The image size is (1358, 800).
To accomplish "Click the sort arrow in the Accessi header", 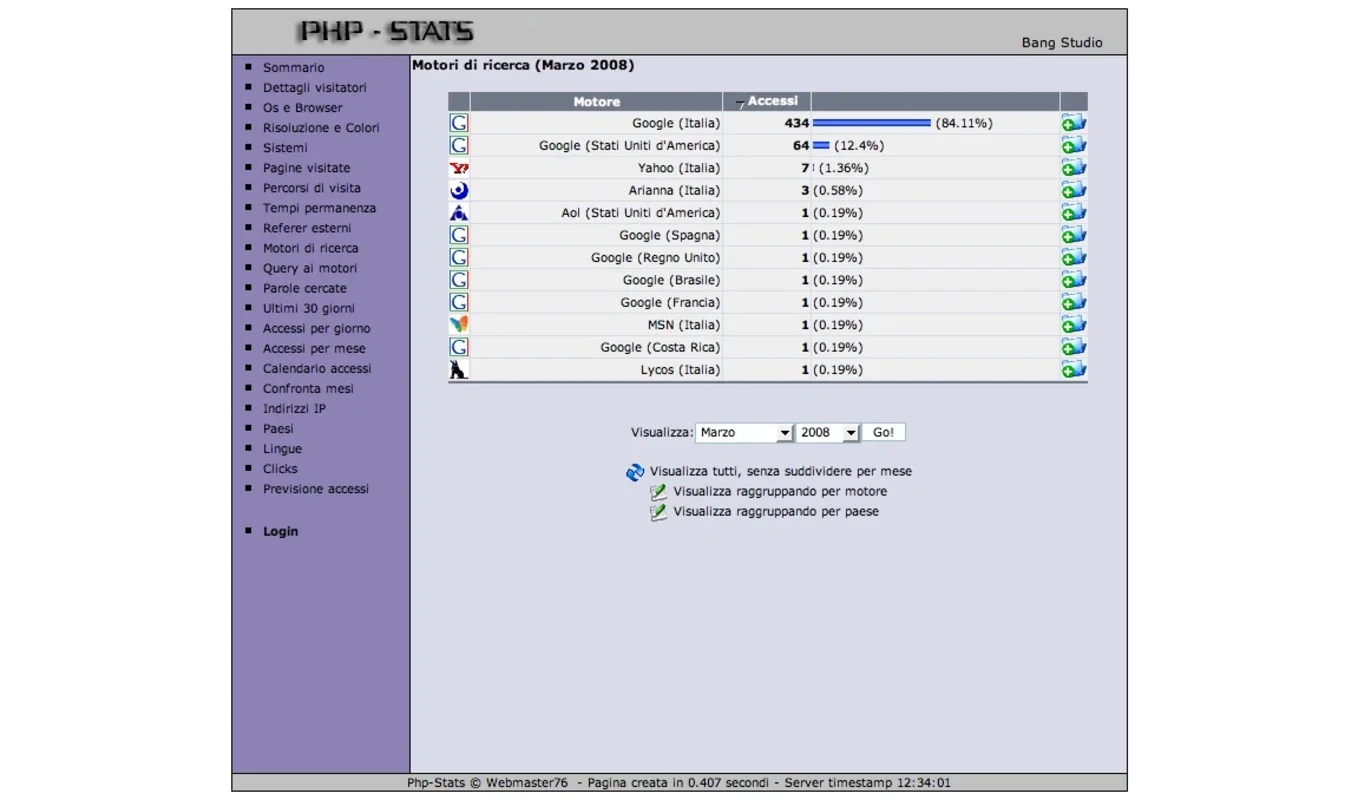I will (x=741, y=103).
